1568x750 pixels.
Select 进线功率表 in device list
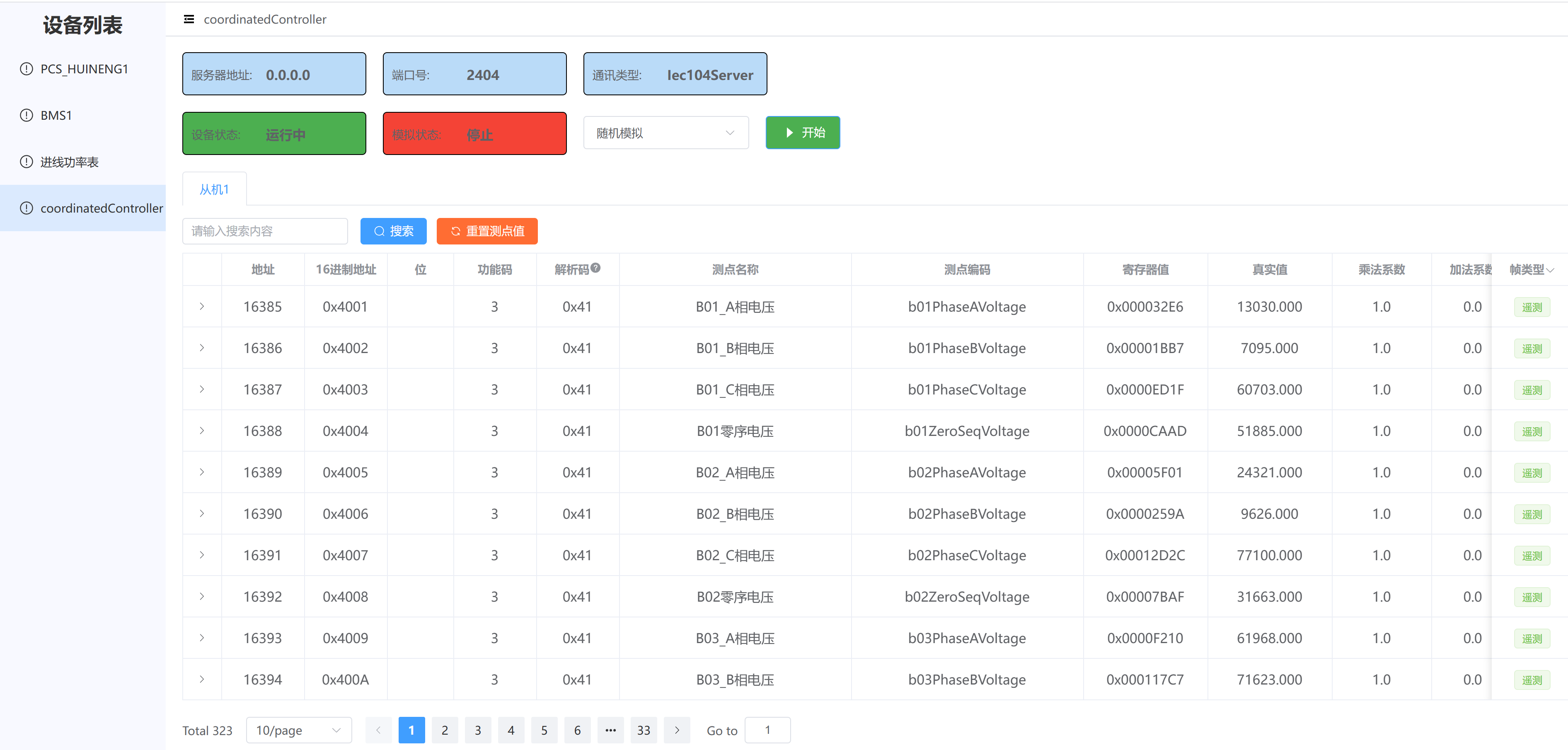(x=83, y=162)
